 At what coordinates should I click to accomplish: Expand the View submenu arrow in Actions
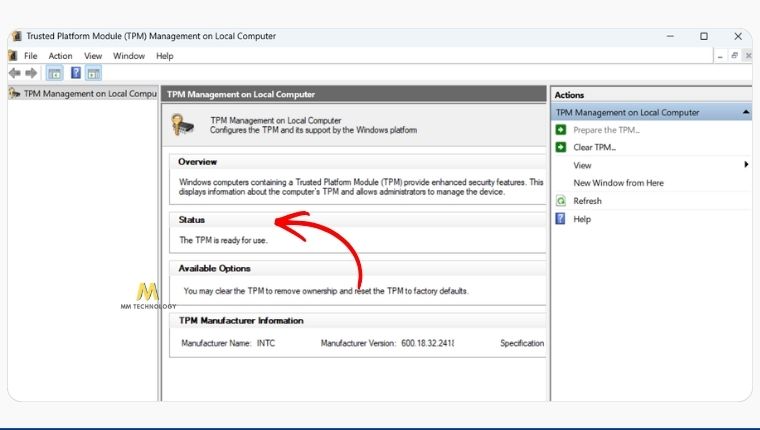point(746,165)
